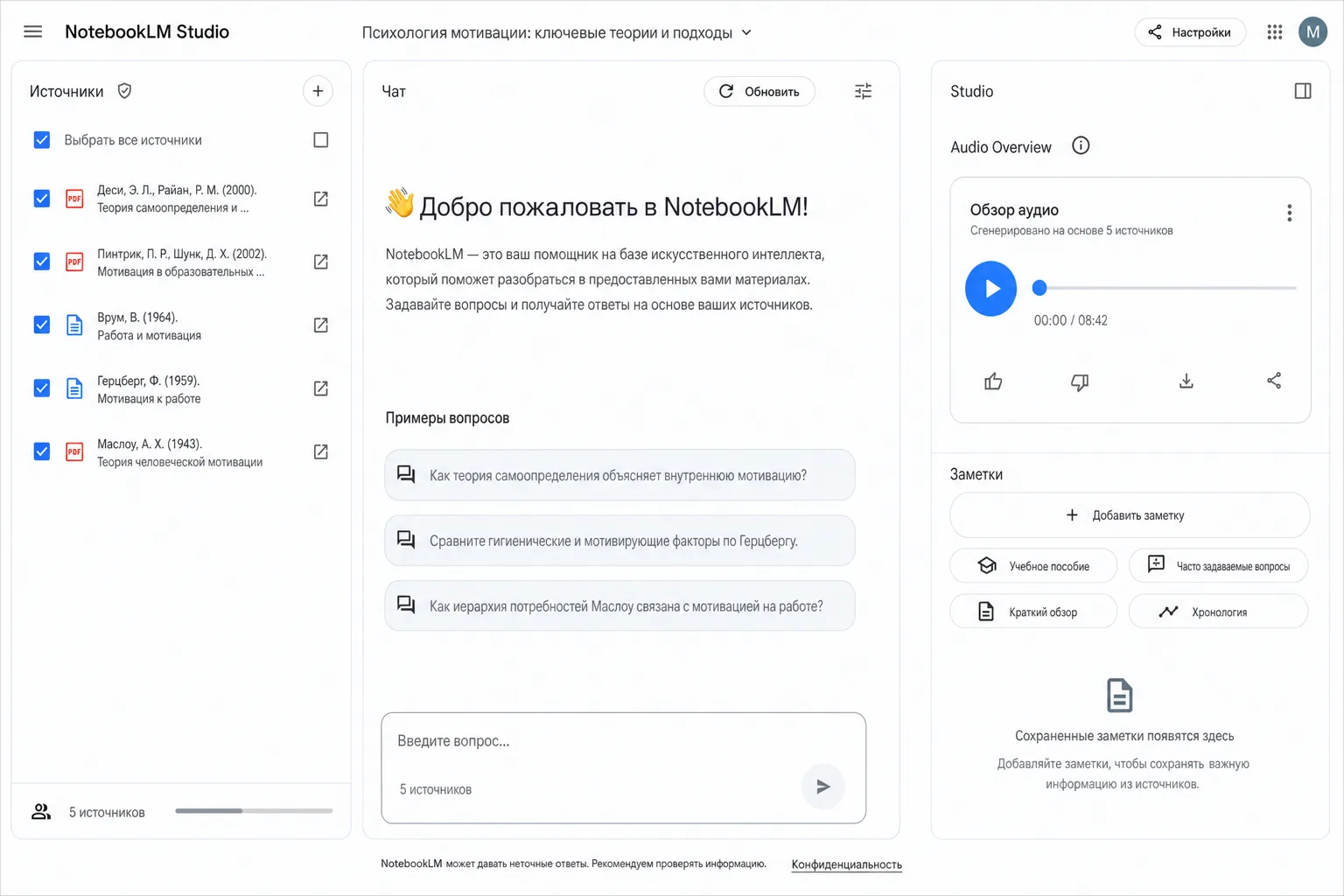Open Деси, Райан source in new view
This screenshot has width=1344, height=896.
tap(321, 199)
